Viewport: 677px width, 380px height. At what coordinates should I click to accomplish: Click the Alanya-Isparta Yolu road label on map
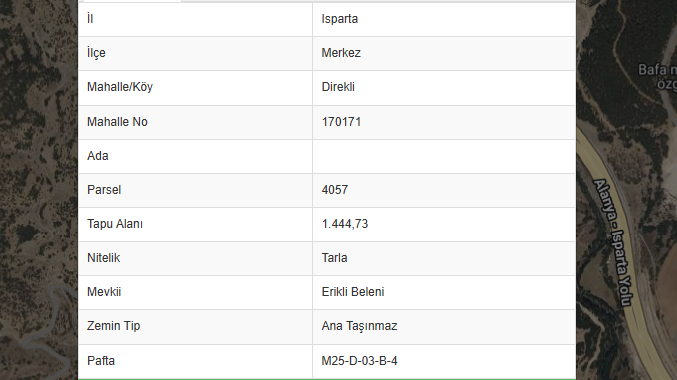(613, 243)
